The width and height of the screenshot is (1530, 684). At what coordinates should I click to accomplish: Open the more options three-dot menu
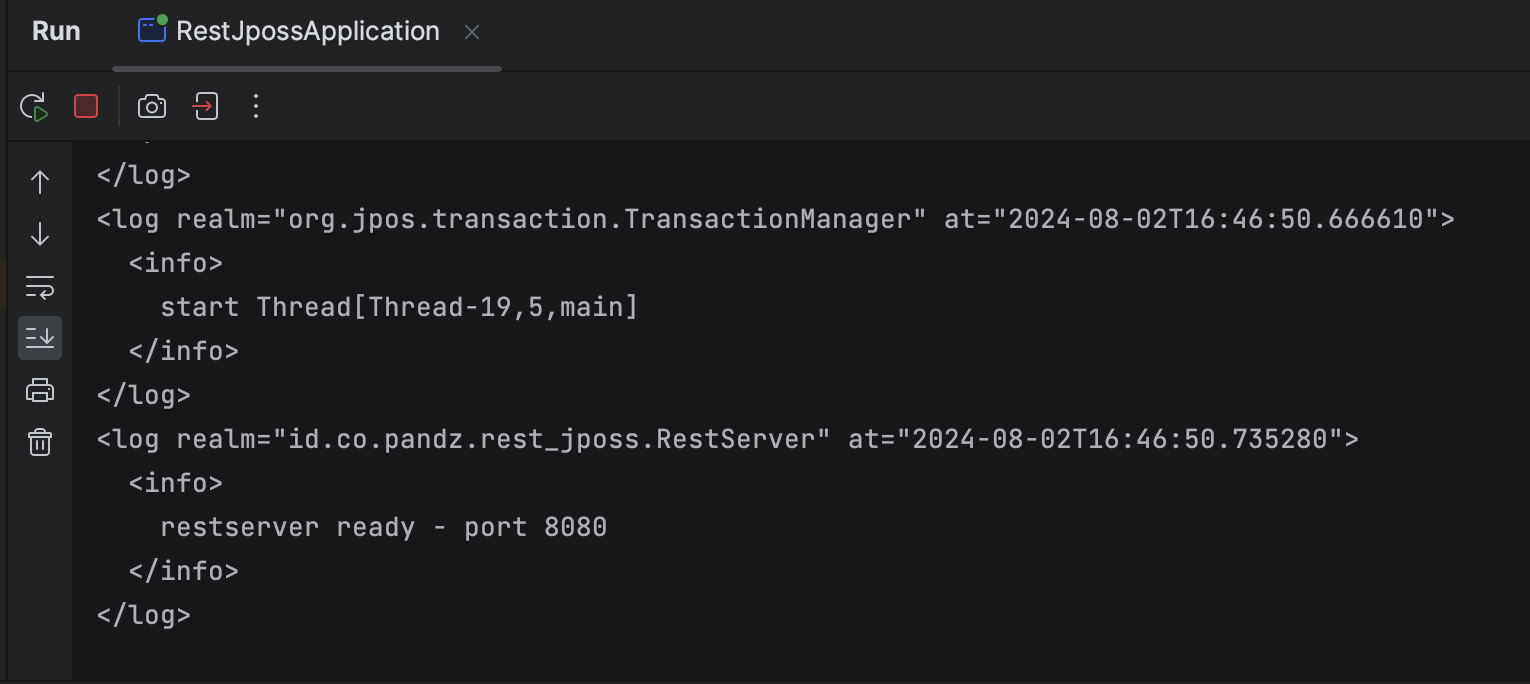point(256,106)
